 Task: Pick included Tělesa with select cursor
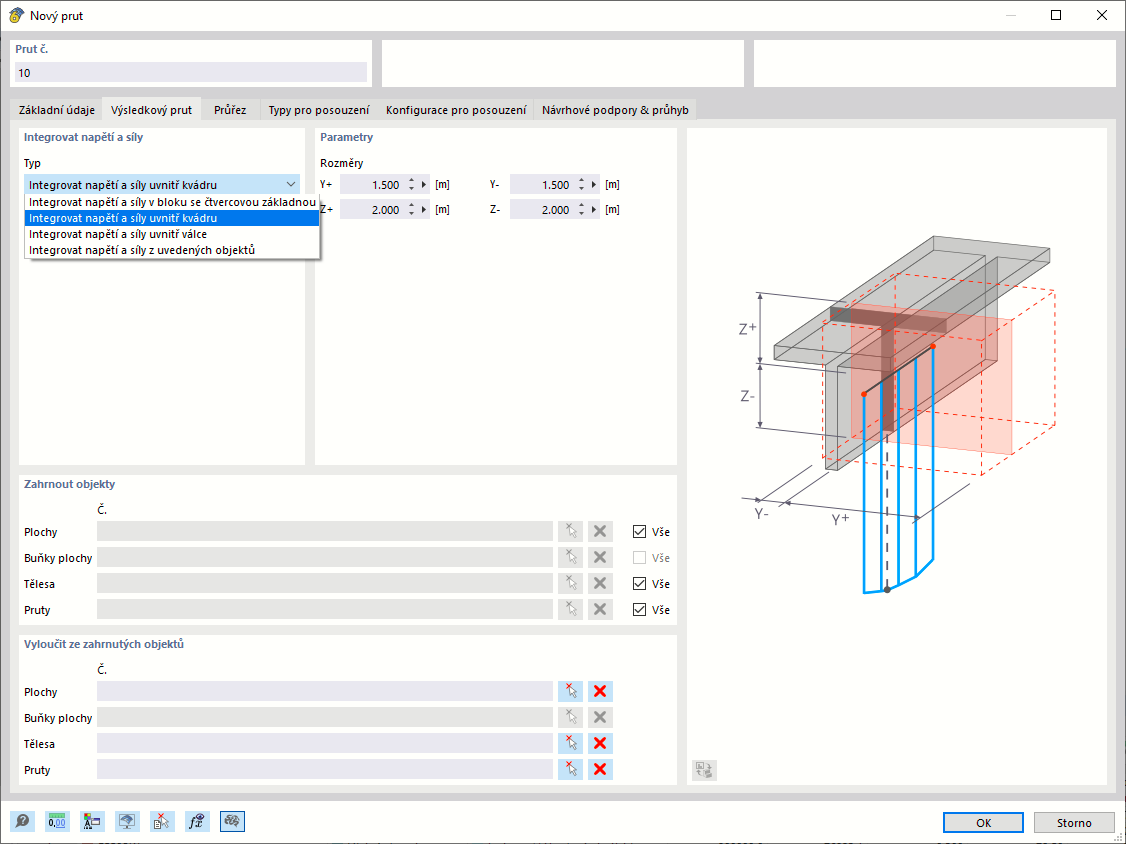(571, 583)
